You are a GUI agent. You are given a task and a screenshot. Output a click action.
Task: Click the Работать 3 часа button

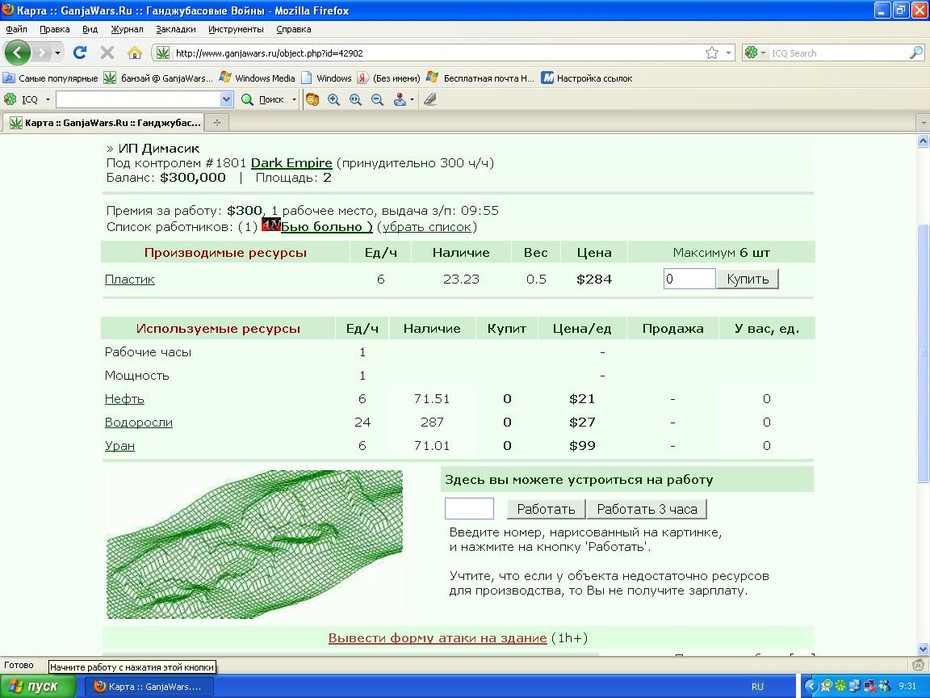[x=646, y=509]
